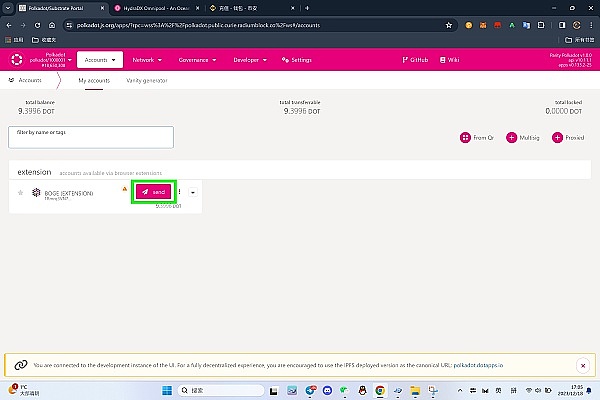Open the Polkadot chain selector dropdown
Image resolution: width=600 pixels, height=400 pixels.
pos(50,60)
